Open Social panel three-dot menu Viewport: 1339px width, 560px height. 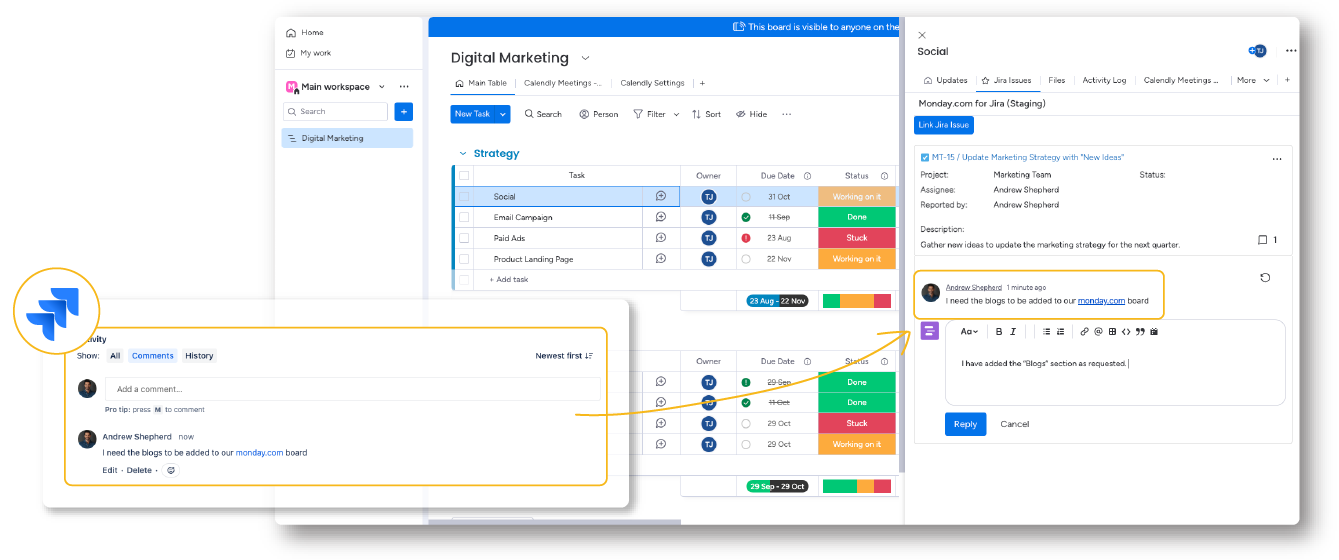(x=1291, y=51)
